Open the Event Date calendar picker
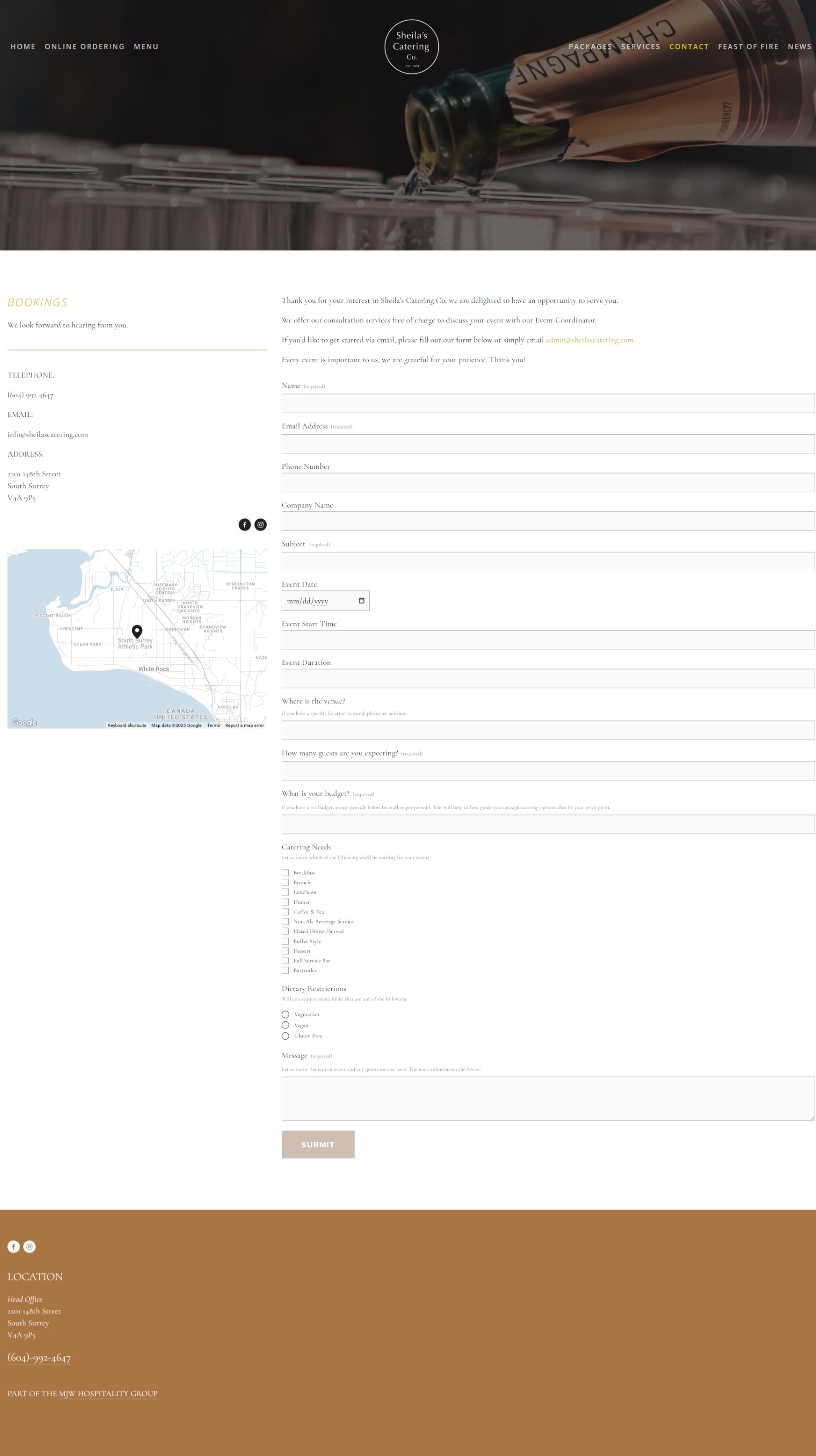816x1456 pixels. pos(362,600)
